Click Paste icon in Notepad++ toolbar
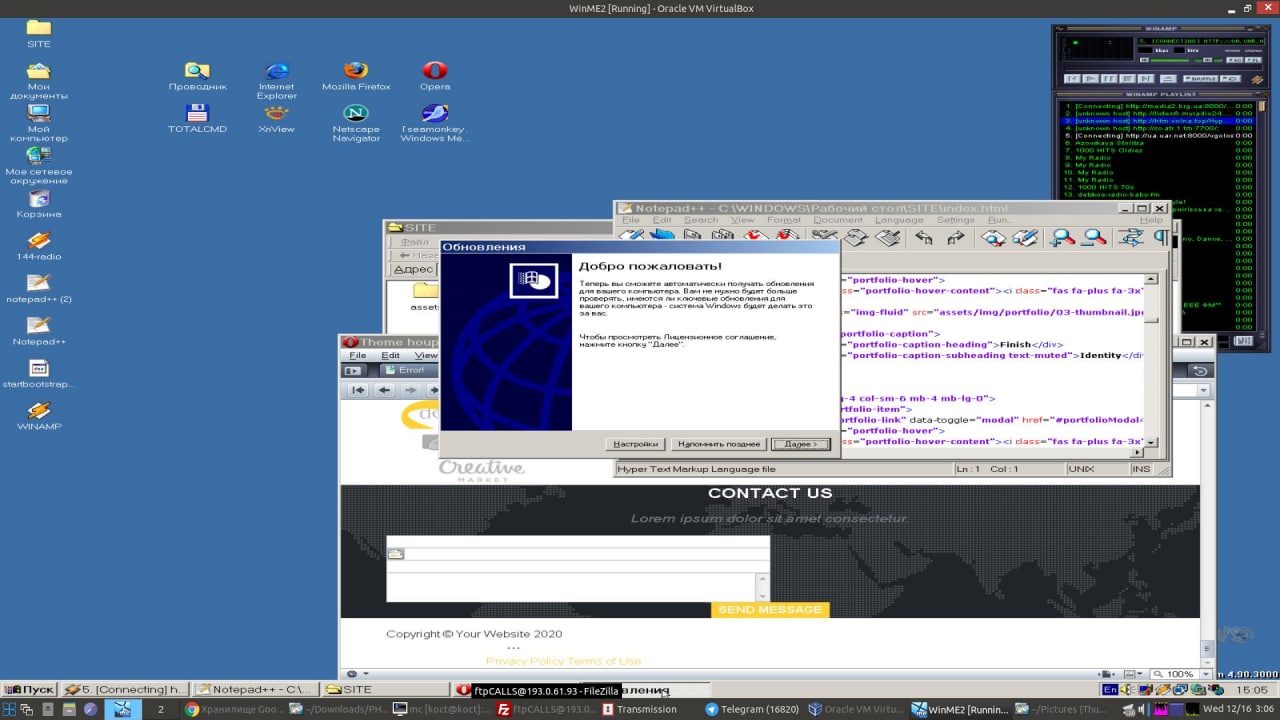 coord(887,238)
